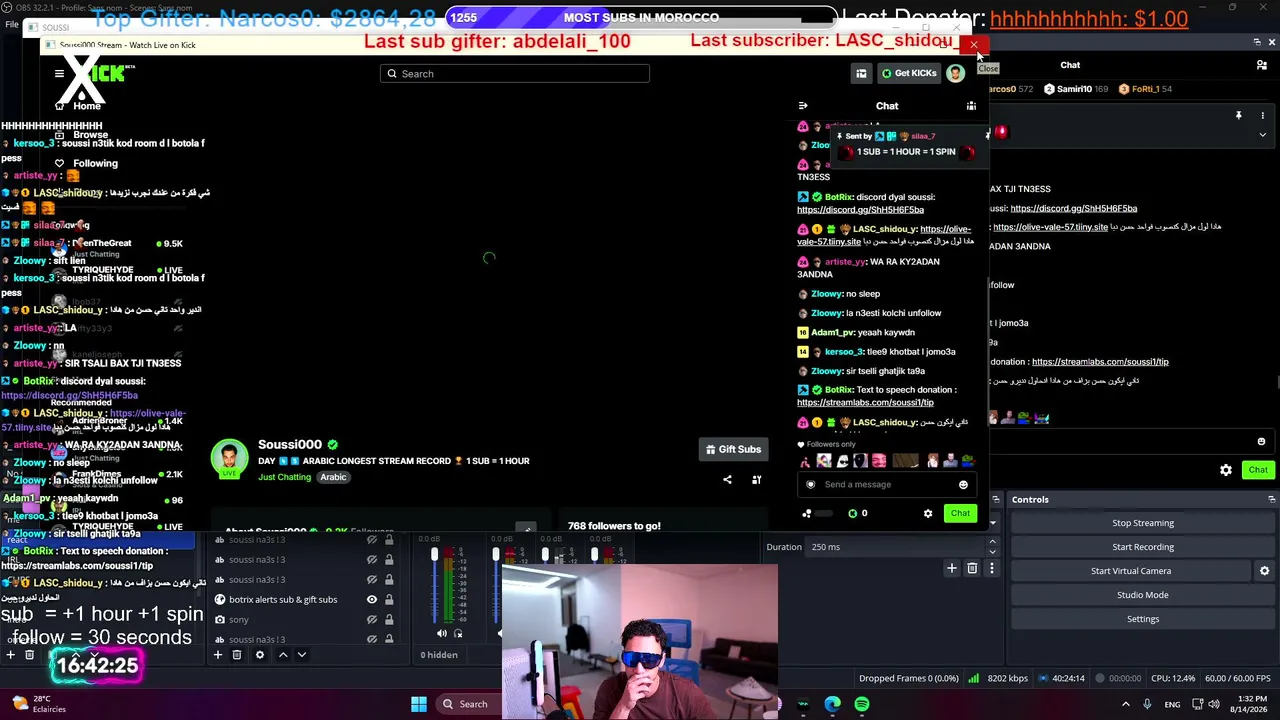Expand the pinned message chevron in OBS chat
The image size is (1280, 720).
tap(1262, 134)
